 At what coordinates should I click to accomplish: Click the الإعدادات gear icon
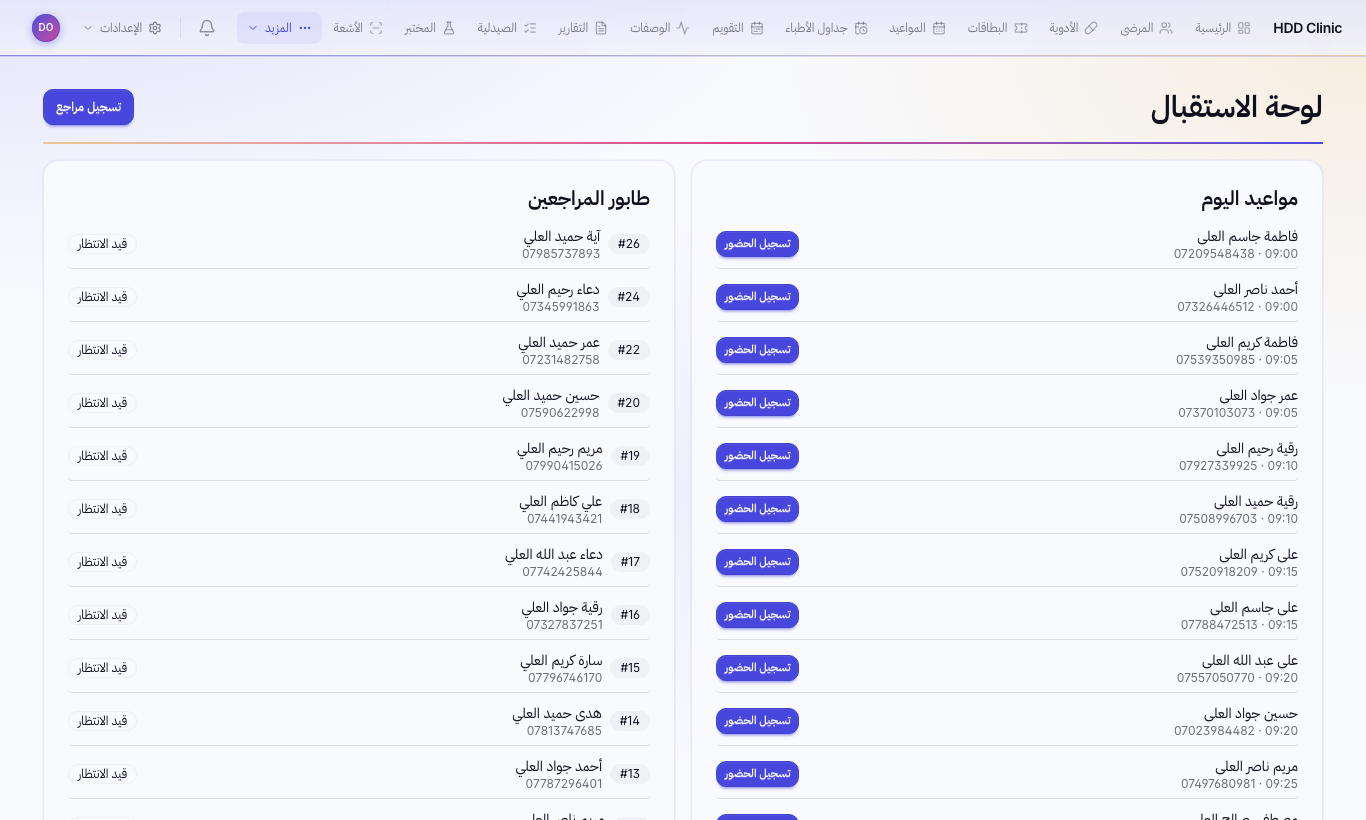click(155, 28)
